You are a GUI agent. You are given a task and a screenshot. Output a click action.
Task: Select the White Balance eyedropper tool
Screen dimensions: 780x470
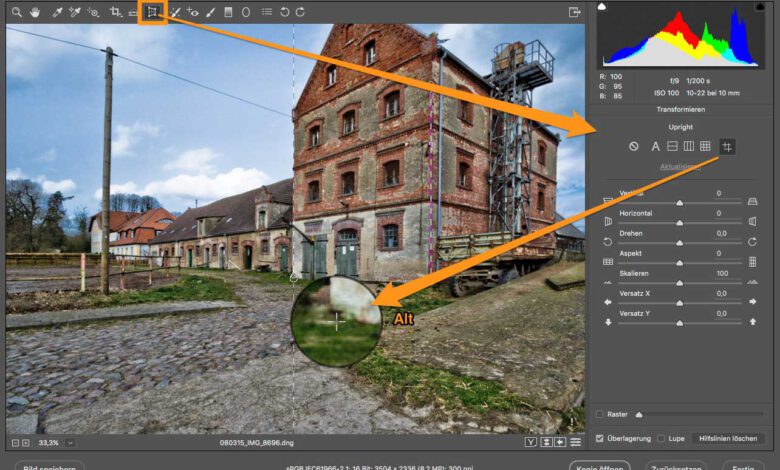[57, 12]
